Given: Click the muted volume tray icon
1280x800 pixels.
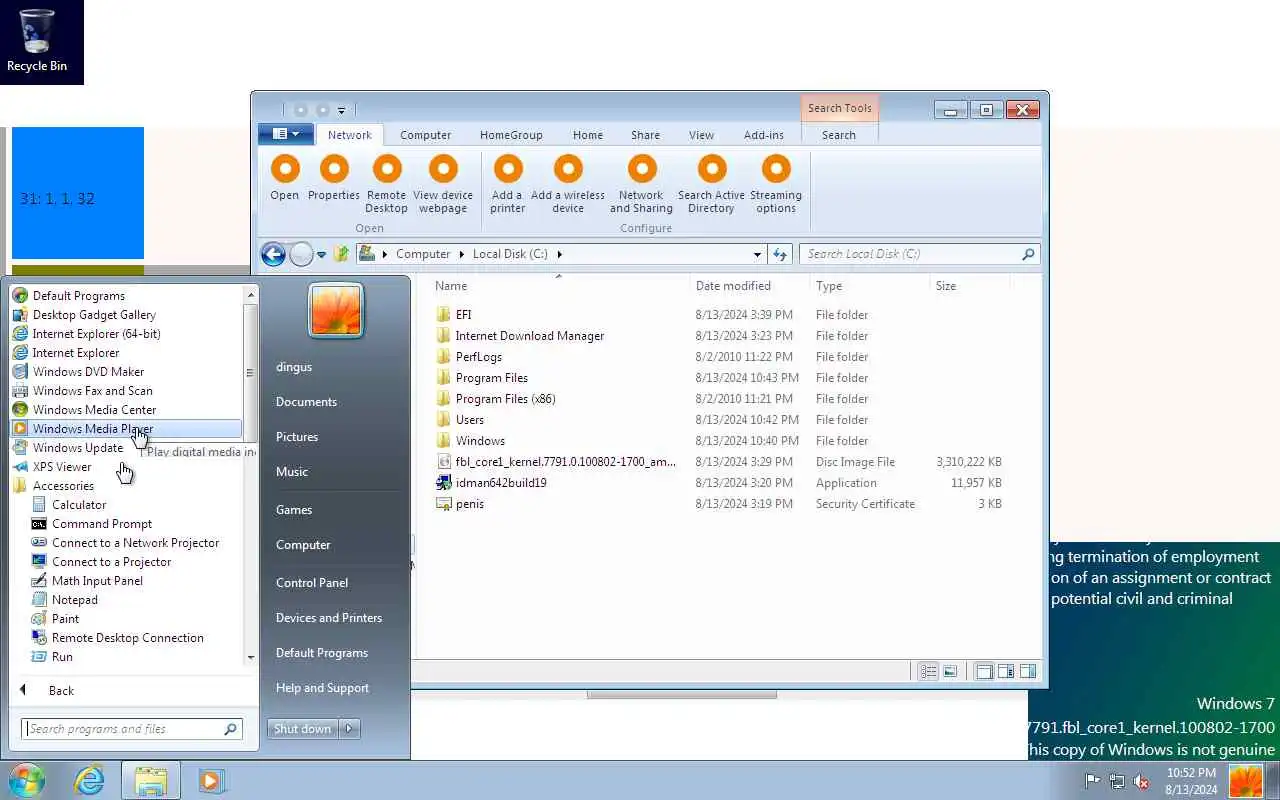Looking at the screenshot, I should click(x=1141, y=781).
